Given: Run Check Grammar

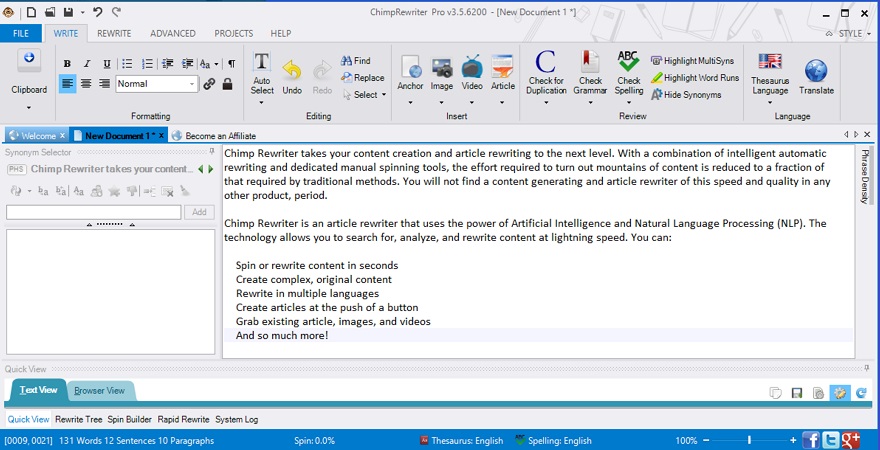Looking at the screenshot, I should click(590, 78).
